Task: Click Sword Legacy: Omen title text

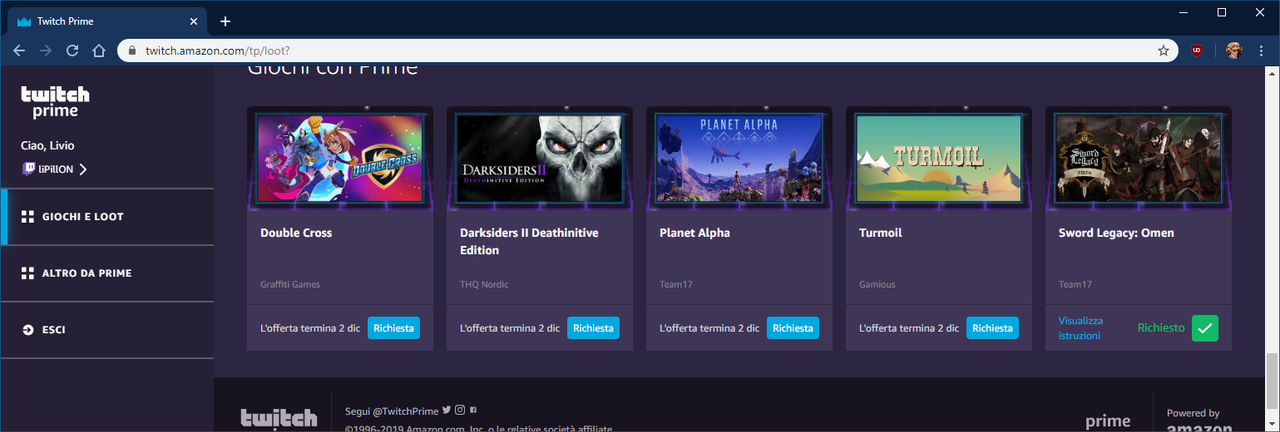Action: point(1116,233)
